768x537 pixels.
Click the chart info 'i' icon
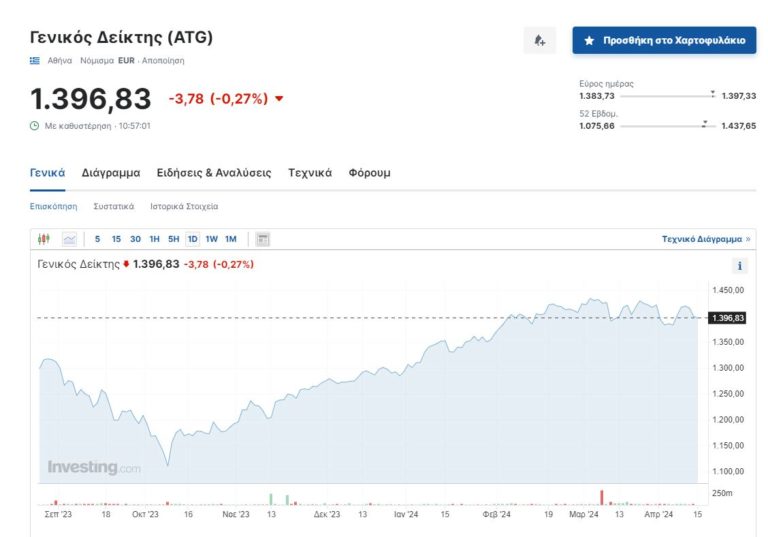[x=740, y=266]
